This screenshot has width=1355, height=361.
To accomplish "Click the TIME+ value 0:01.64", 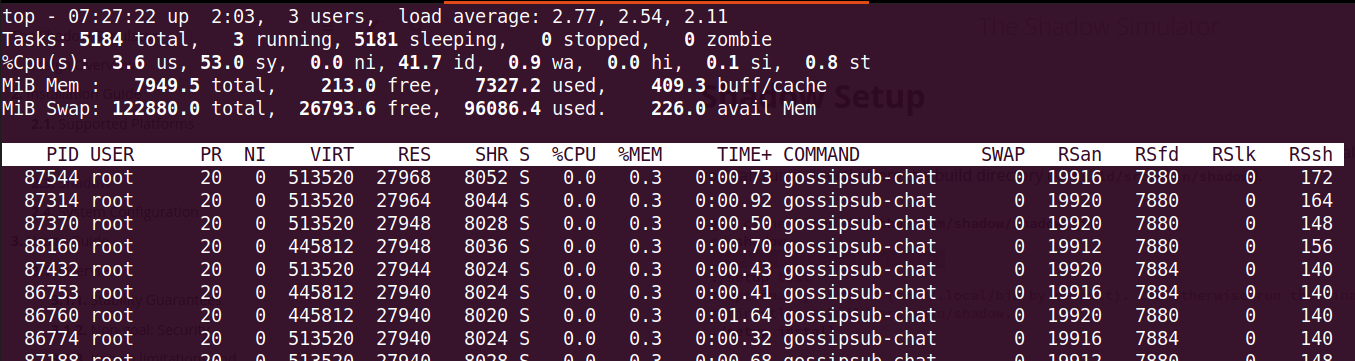I will 734,315.
